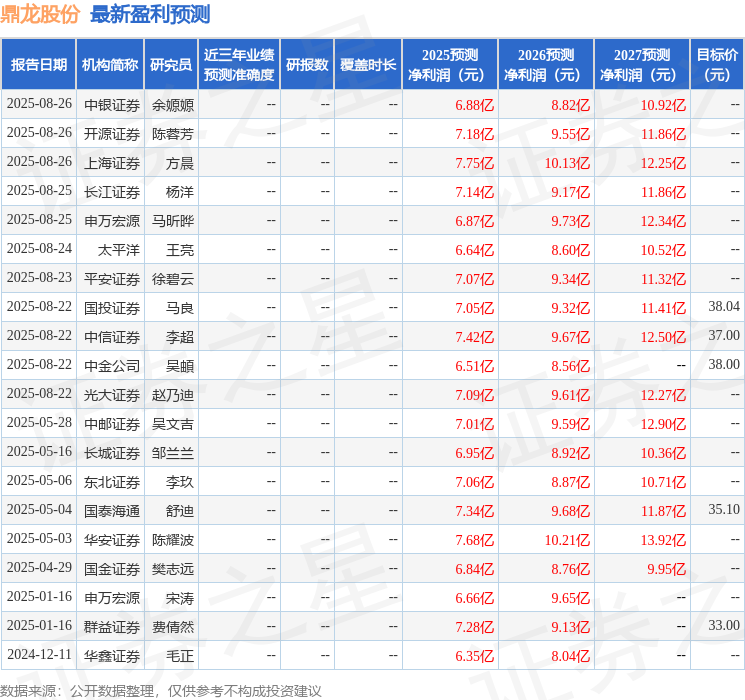Screen dimensions: 745x700
Task: Click the 鼎龙股份 title text
Action: 40,14
